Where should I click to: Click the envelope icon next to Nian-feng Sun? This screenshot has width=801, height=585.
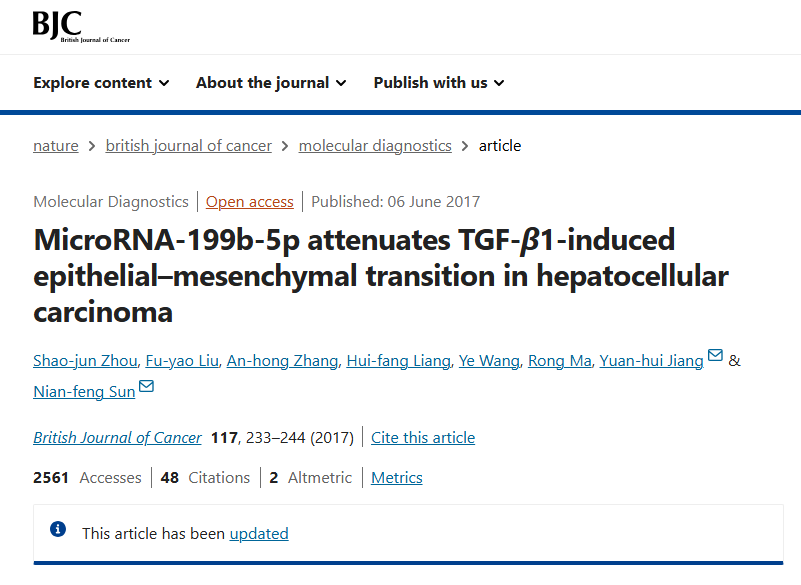[x=147, y=386]
